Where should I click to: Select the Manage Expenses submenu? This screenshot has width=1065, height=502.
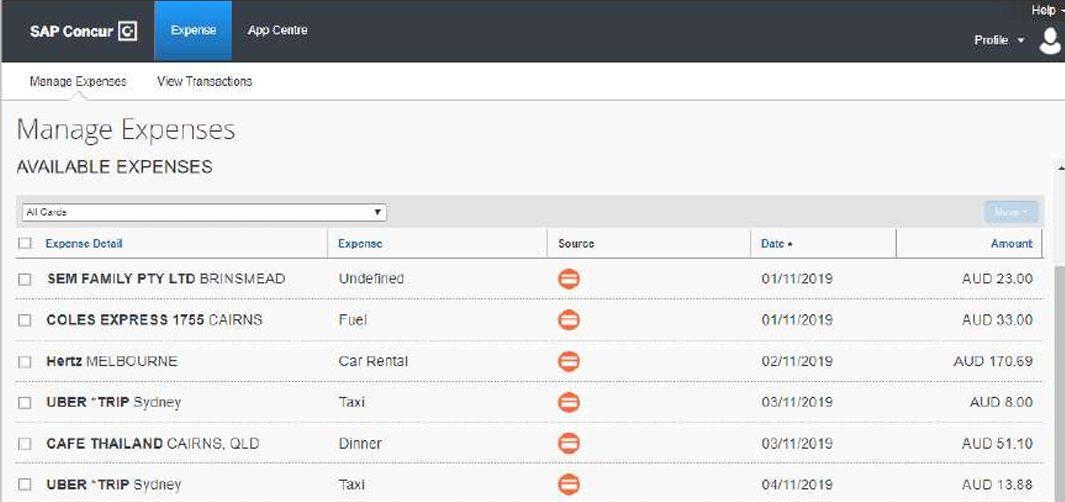[x=78, y=81]
